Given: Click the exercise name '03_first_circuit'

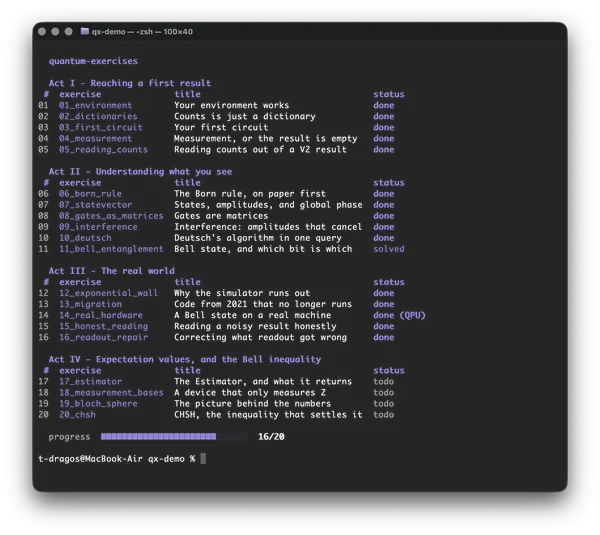Looking at the screenshot, I should 101,127.
